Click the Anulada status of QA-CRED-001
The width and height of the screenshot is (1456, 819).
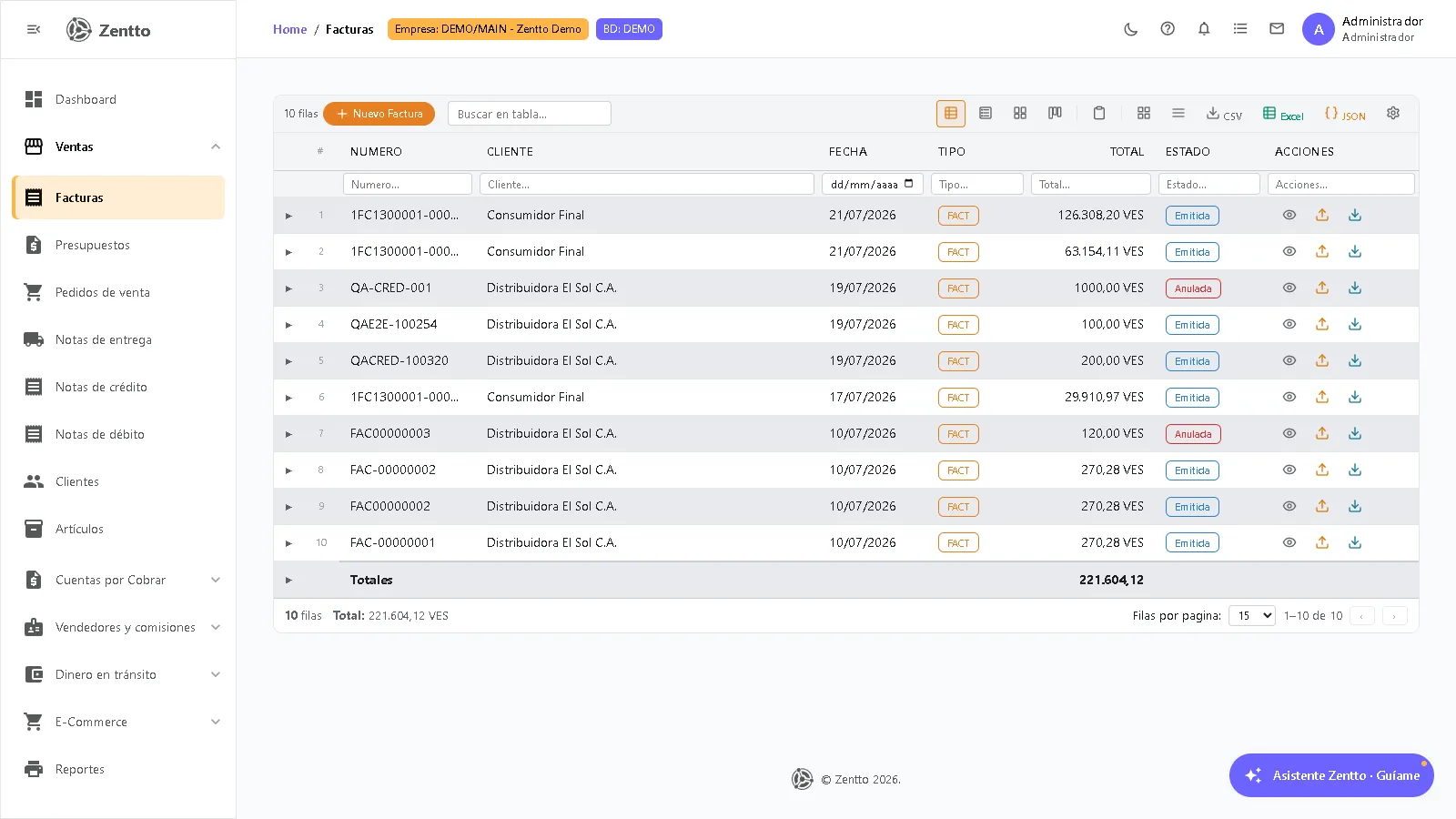[1193, 288]
